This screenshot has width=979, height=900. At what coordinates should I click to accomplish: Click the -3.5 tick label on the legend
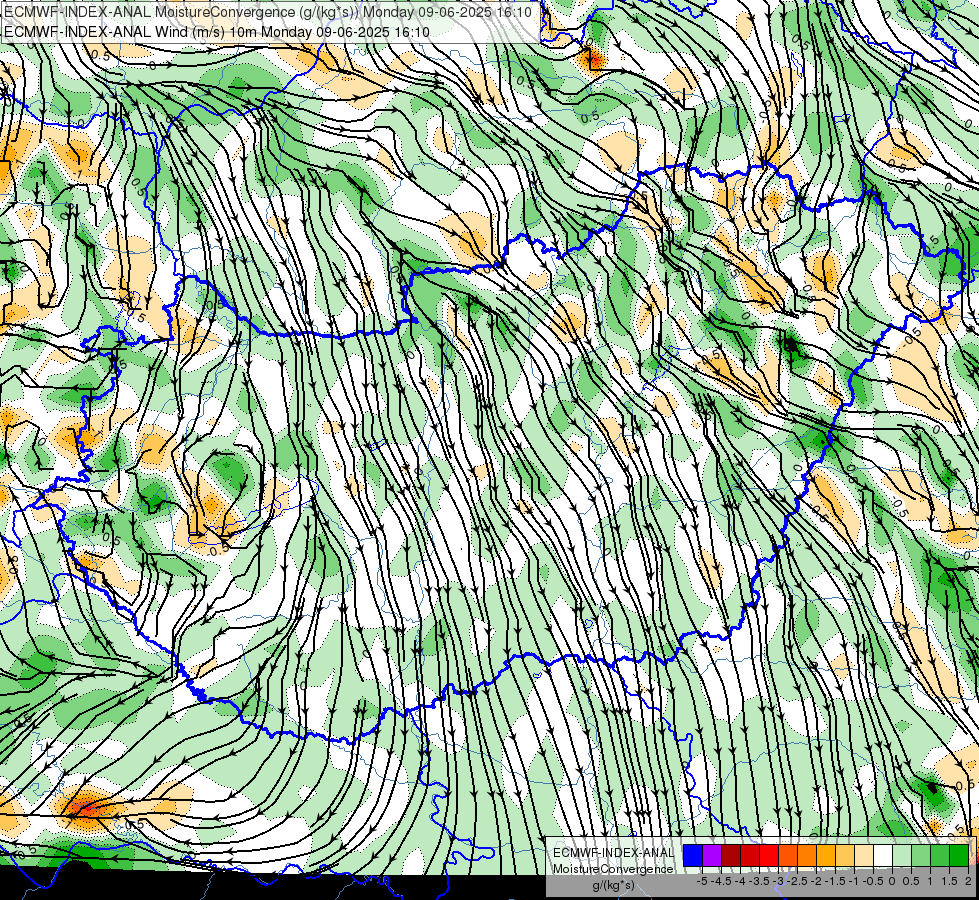tap(759, 881)
